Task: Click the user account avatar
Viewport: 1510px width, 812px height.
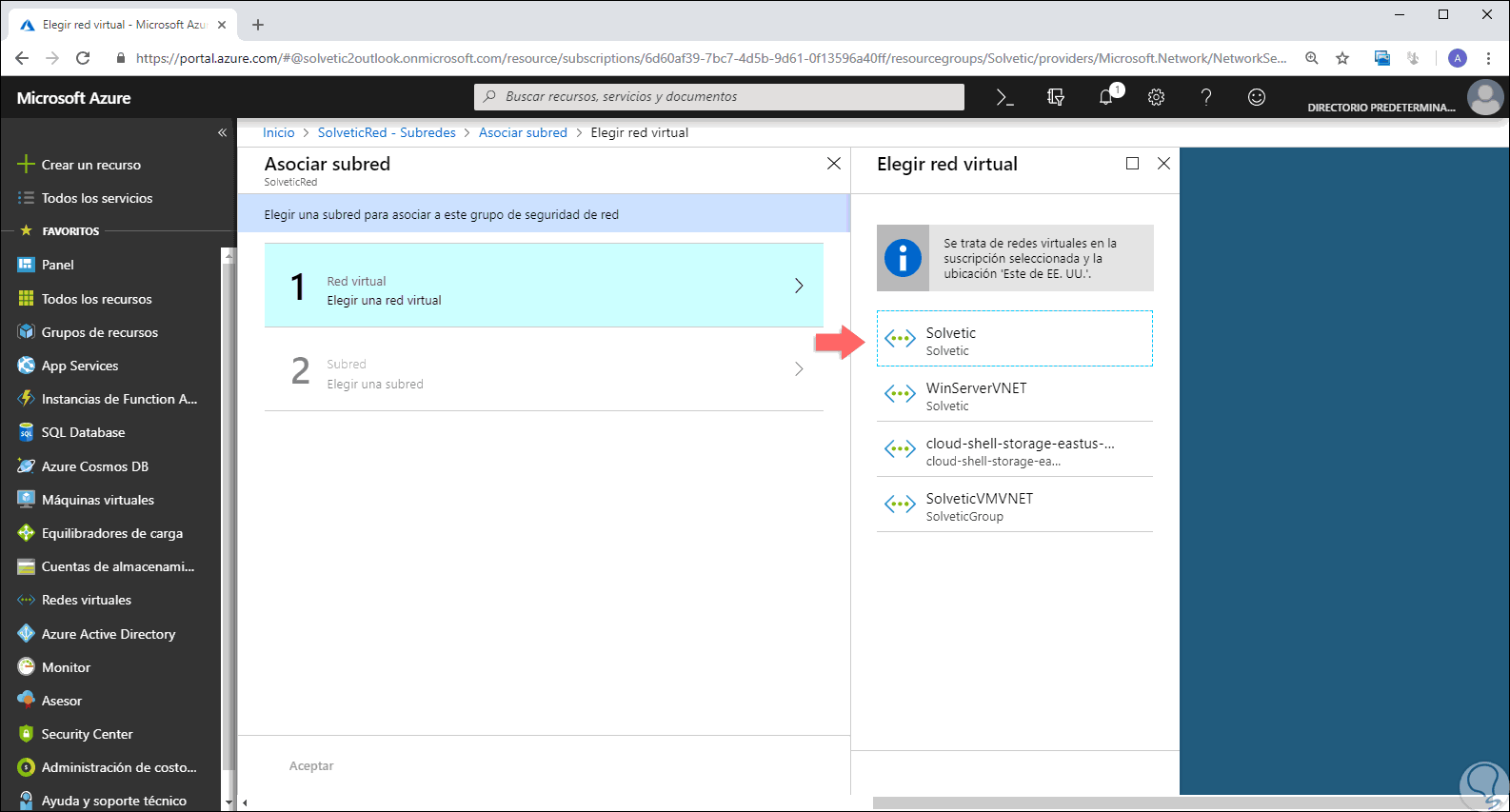Action: pyautogui.click(x=1484, y=97)
